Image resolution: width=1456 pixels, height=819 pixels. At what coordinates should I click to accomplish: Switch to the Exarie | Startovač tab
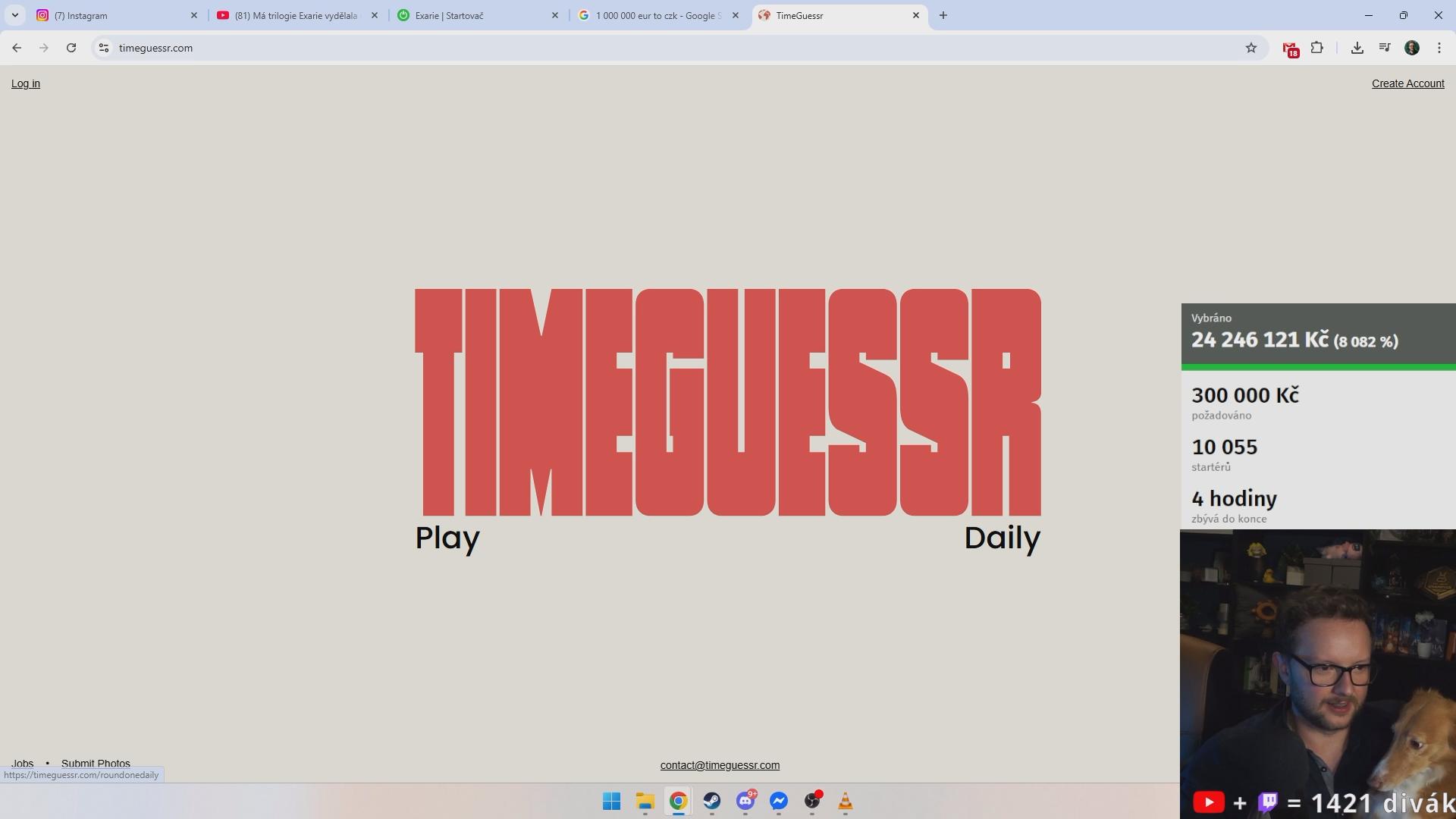pos(474,15)
